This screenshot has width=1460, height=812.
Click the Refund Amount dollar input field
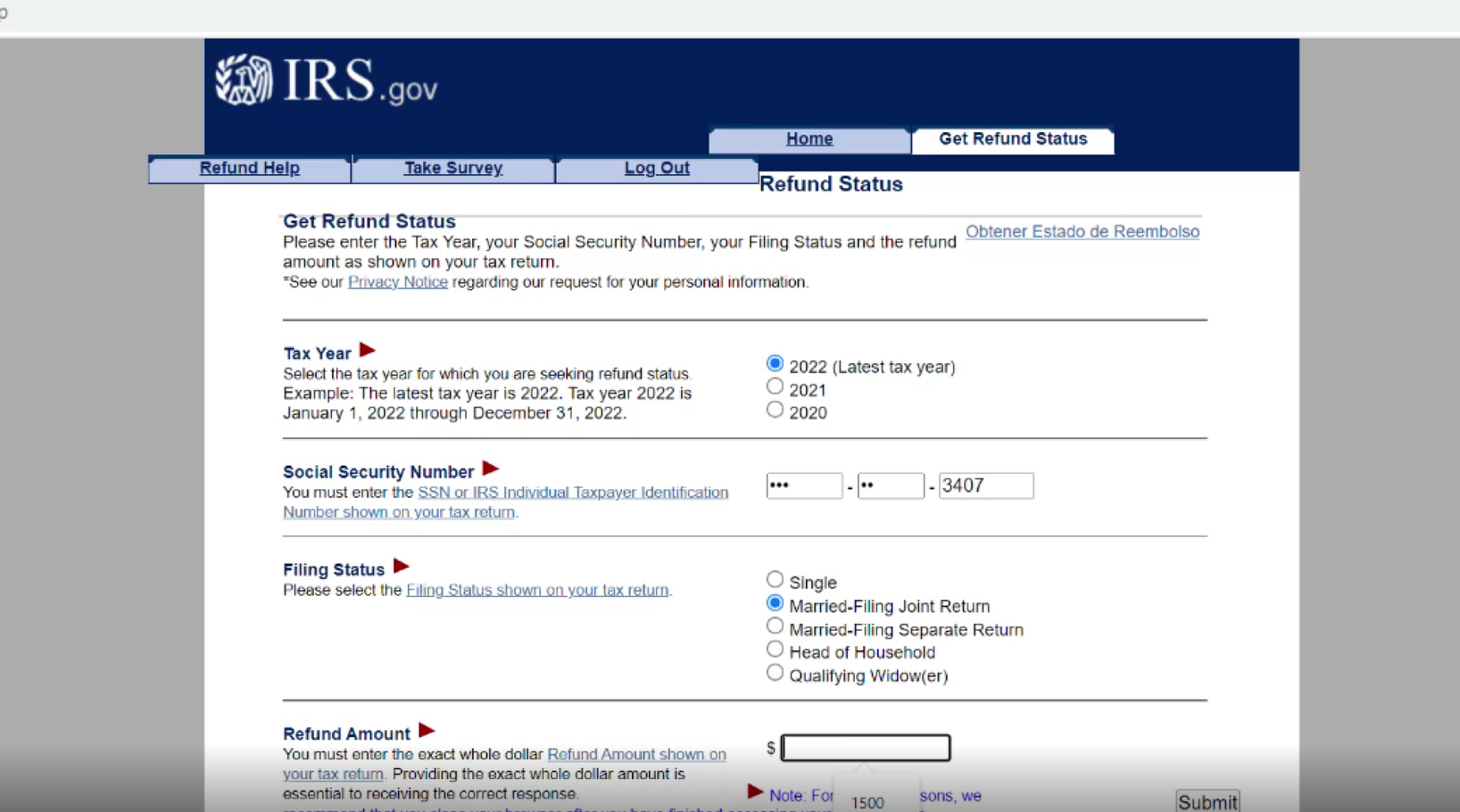(865, 748)
